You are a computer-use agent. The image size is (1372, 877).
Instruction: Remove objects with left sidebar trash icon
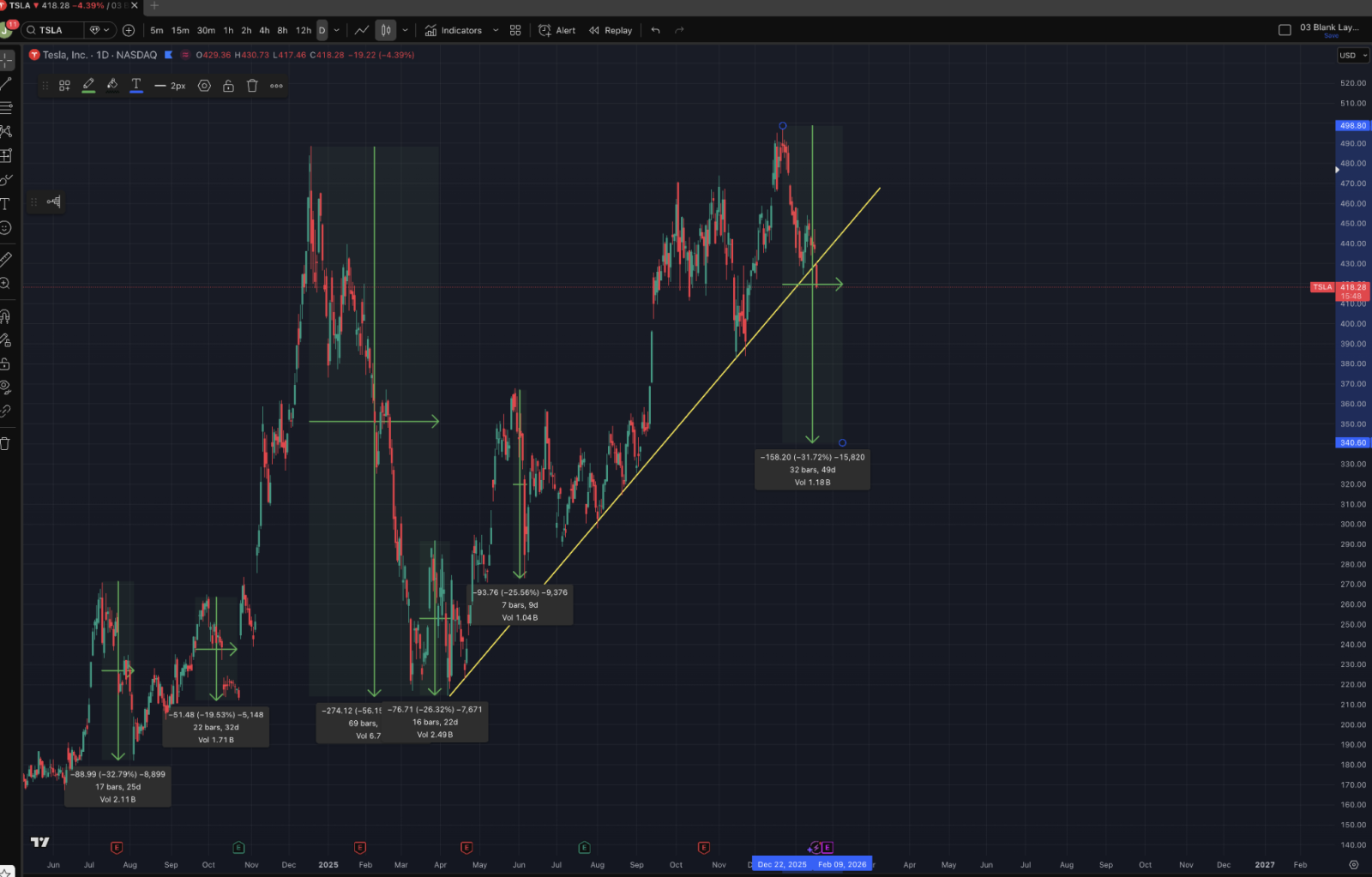pos(6,443)
